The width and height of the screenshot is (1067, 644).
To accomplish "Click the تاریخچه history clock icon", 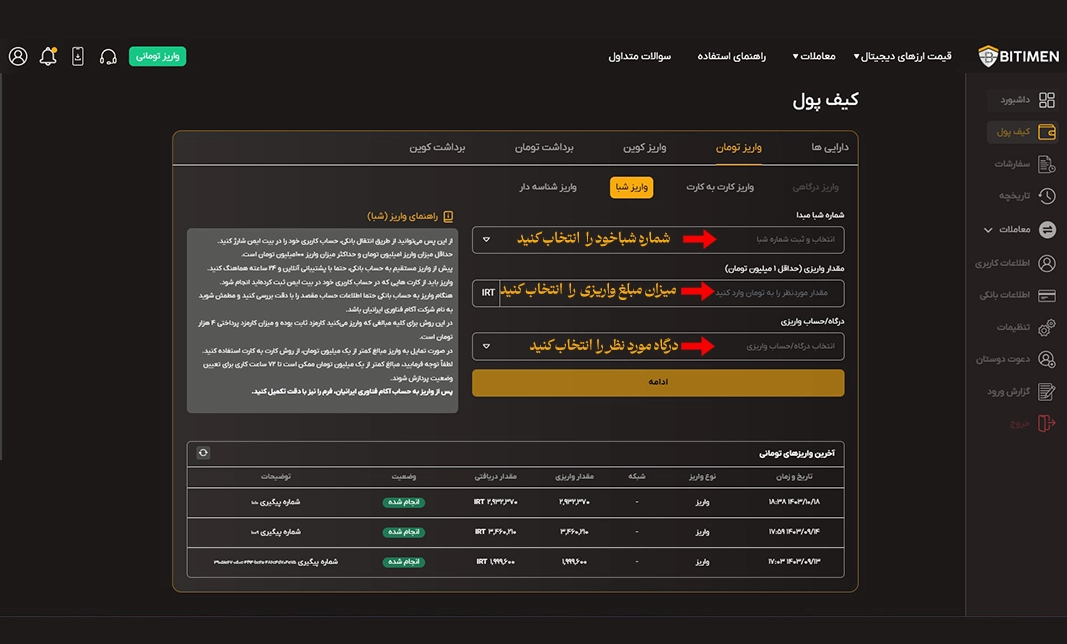I will coord(1047,196).
